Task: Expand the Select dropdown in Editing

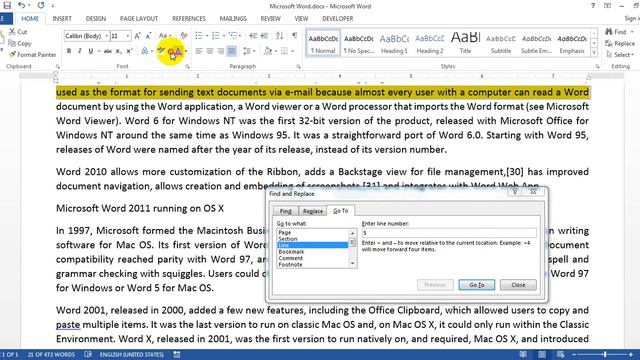Action: pos(620,54)
